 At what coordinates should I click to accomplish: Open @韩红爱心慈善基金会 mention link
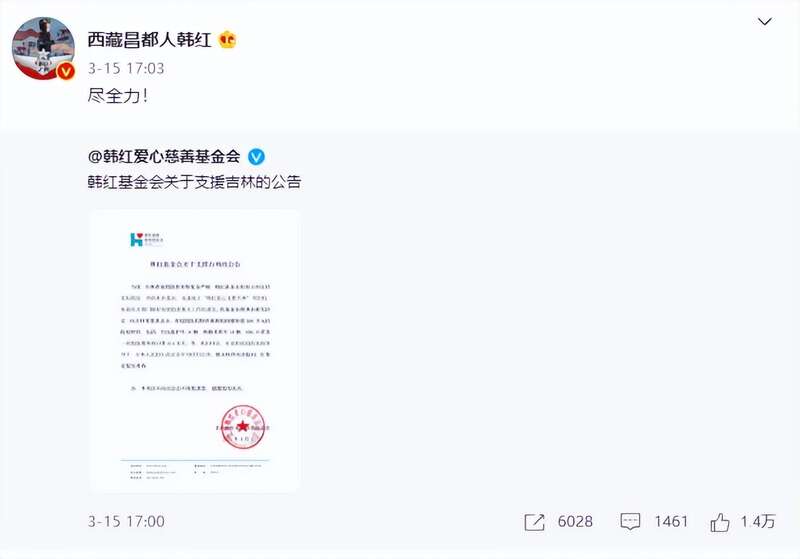[164, 157]
